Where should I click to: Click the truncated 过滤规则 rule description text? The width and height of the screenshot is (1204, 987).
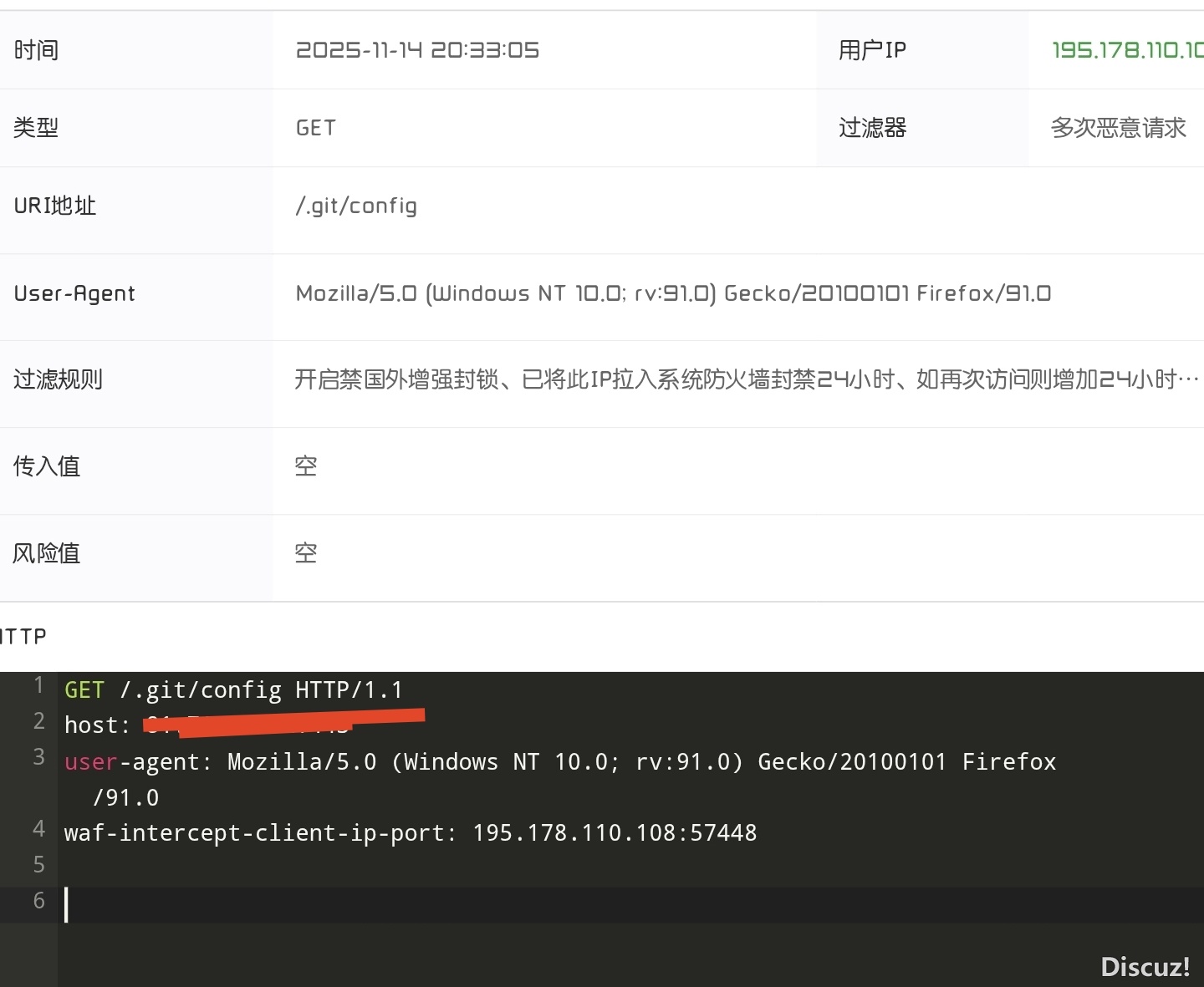tap(746, 379)
